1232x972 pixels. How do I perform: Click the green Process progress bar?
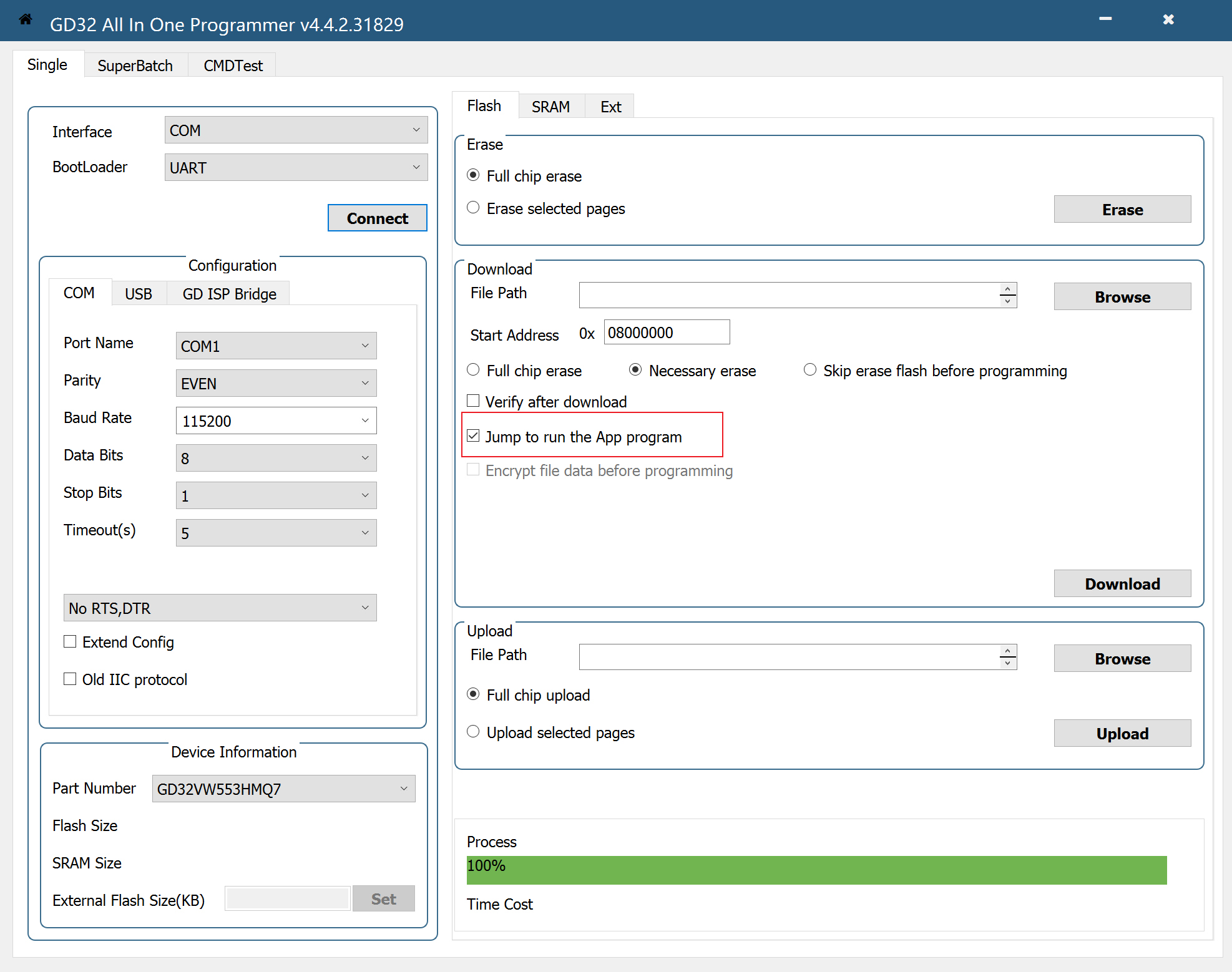click(816, 870)
